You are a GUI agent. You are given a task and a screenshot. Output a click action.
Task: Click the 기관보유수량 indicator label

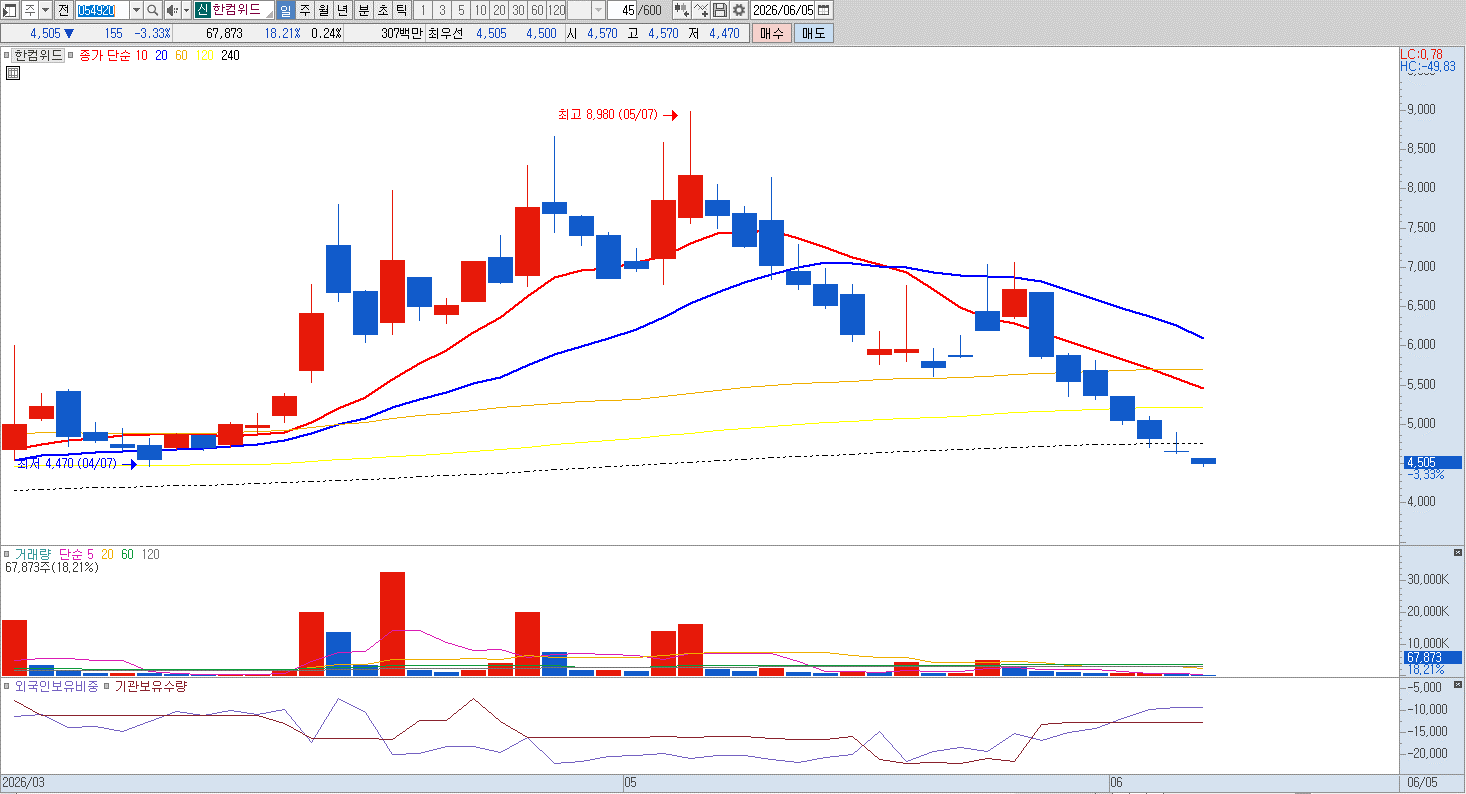click(x=151, y=687)
